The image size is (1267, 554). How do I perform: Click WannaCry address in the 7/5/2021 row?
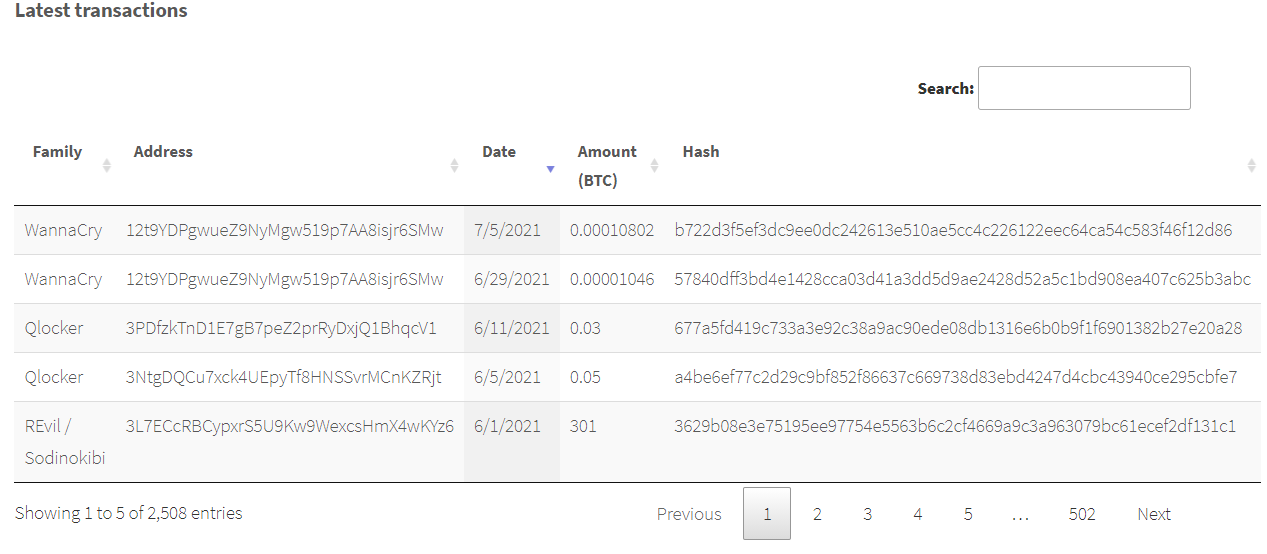tap(285, 230)
